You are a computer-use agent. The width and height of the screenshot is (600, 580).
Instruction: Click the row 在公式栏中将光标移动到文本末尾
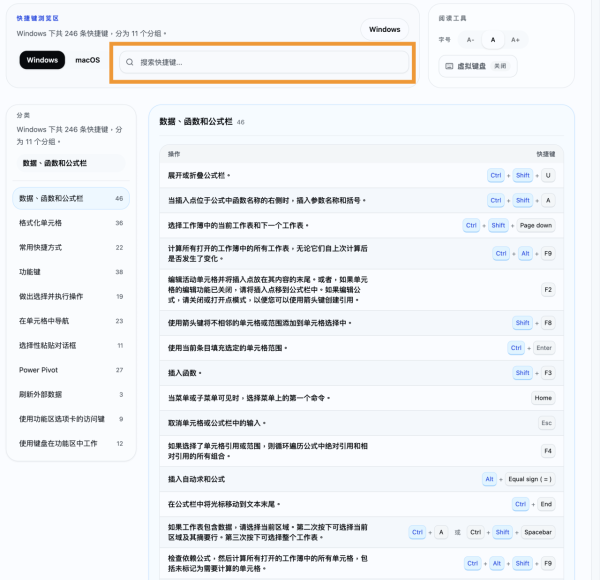pyautogui.click(x=361, y=504)
